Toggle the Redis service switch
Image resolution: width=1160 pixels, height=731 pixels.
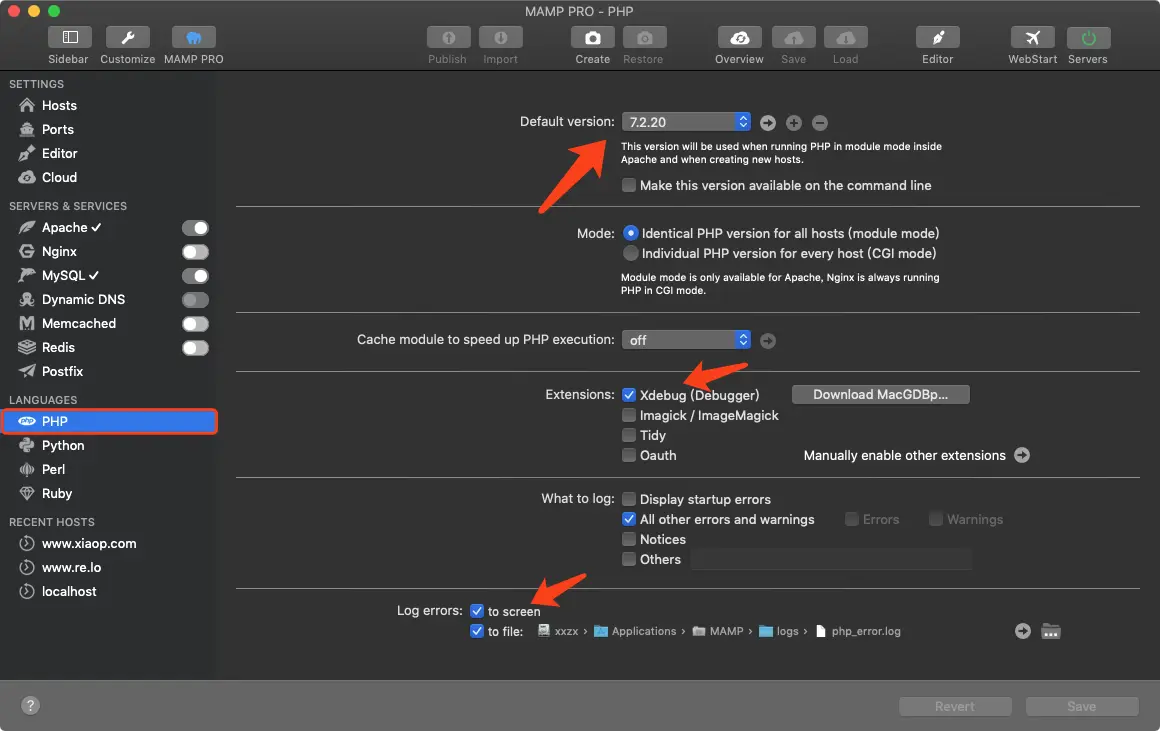tap(195, 348)
